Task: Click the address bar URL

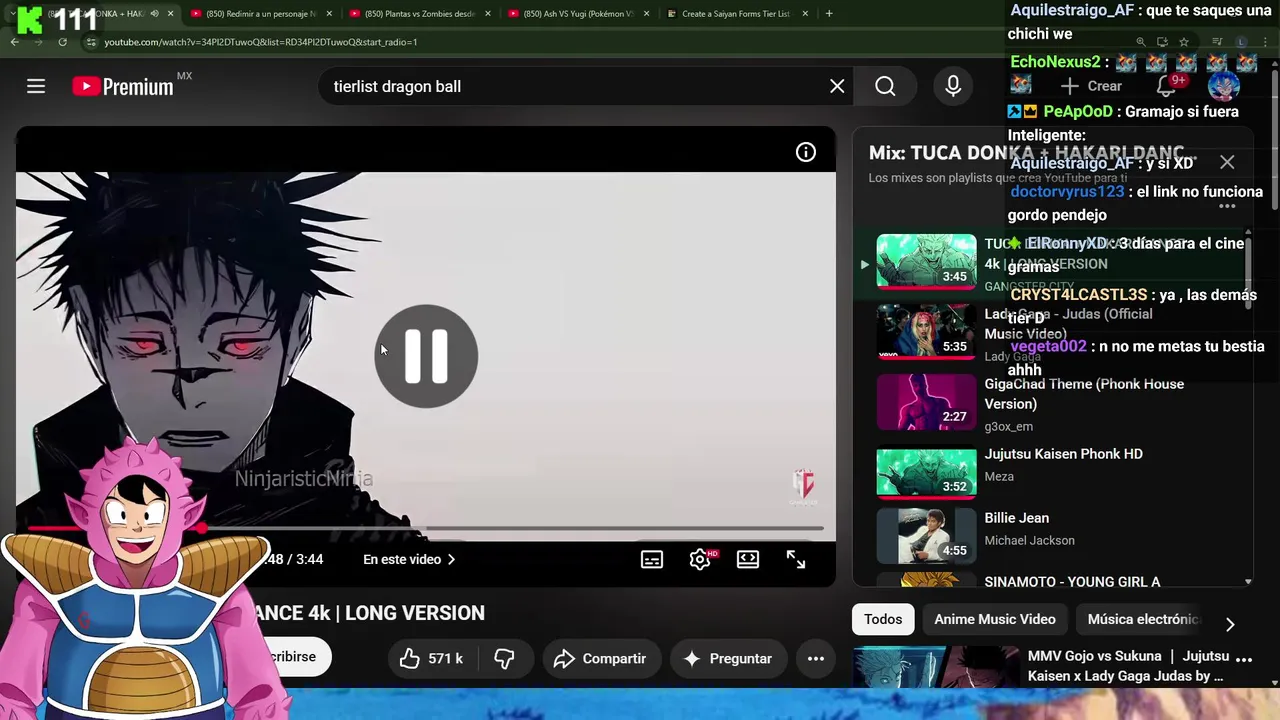Action: 261,42
